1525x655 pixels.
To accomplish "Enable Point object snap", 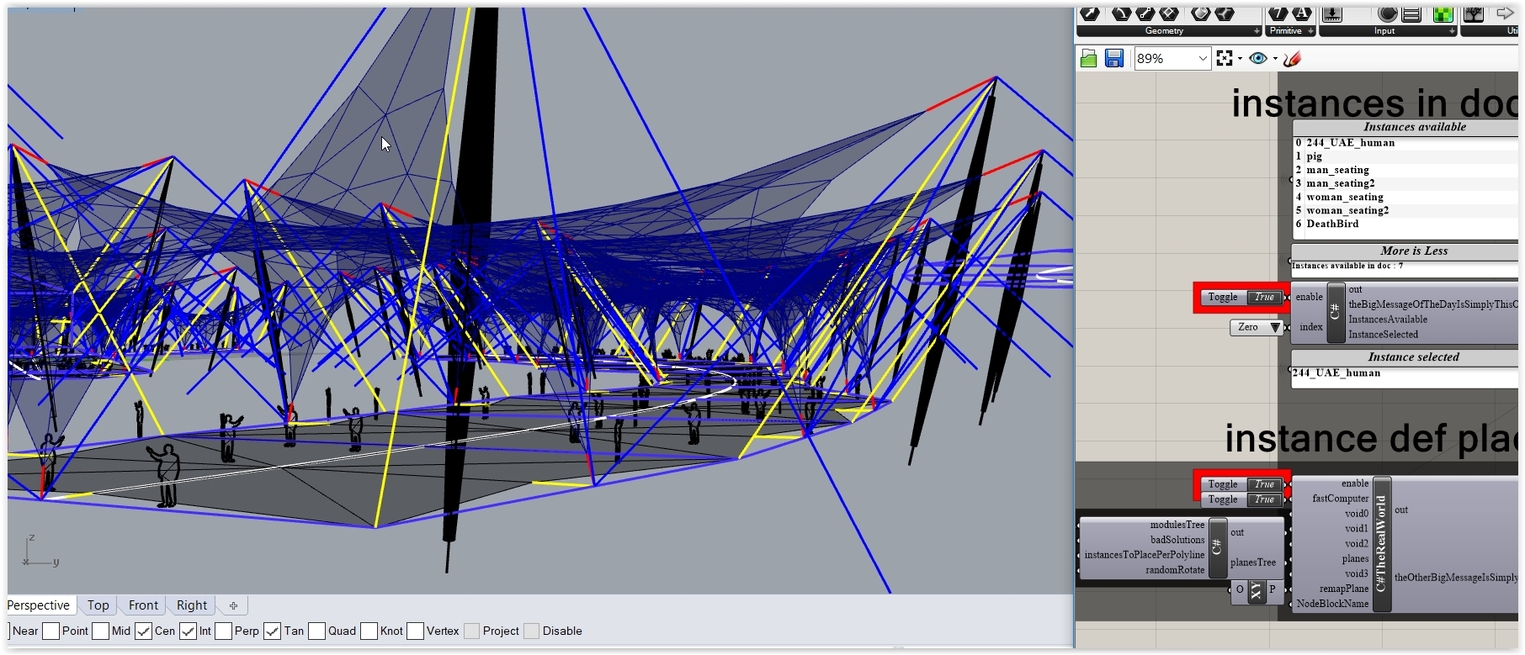I will coord(51,631).
